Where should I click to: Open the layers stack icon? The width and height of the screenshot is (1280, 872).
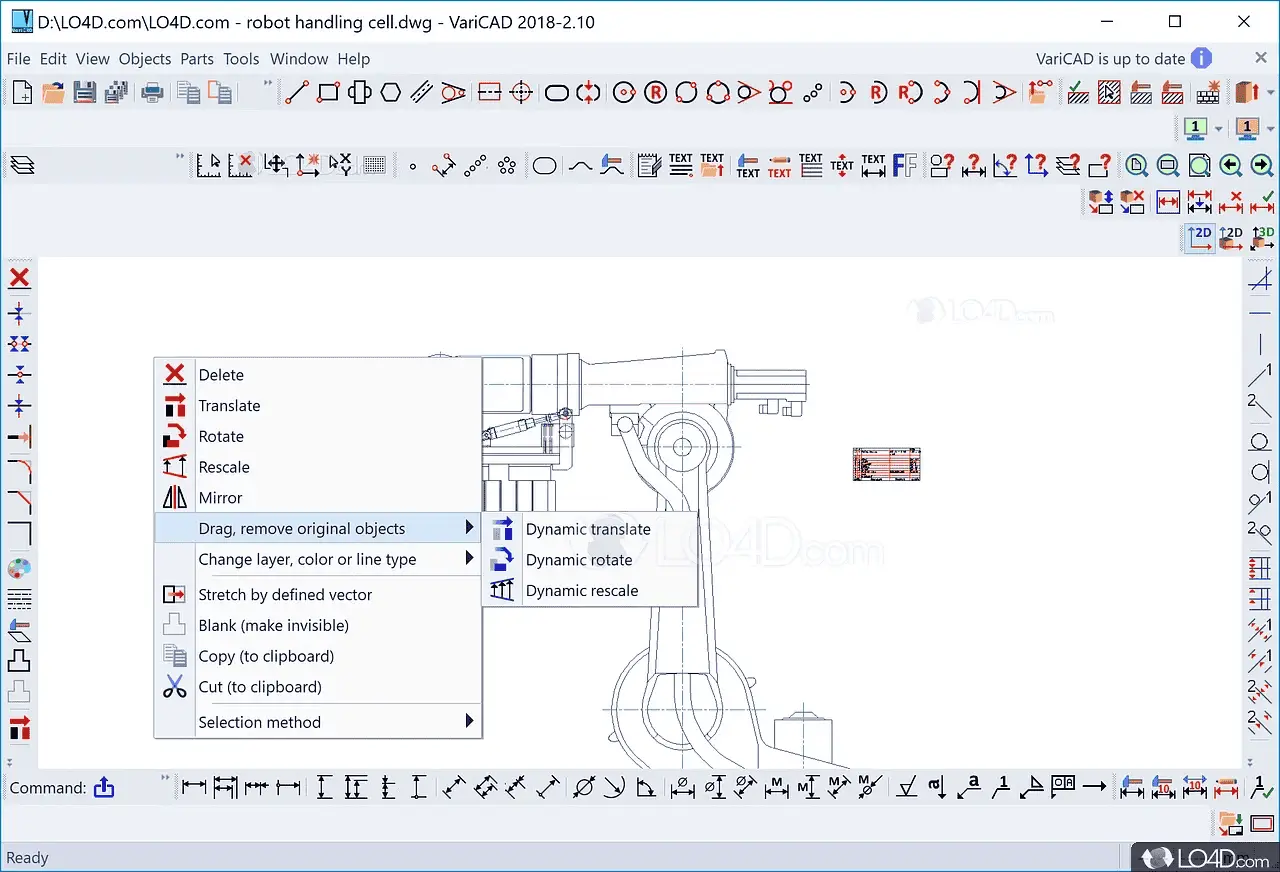22,165
